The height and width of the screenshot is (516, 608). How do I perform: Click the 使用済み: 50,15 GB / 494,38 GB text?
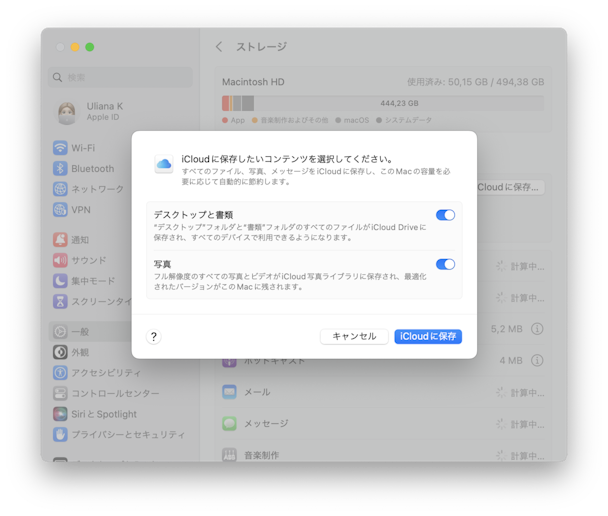475,82
